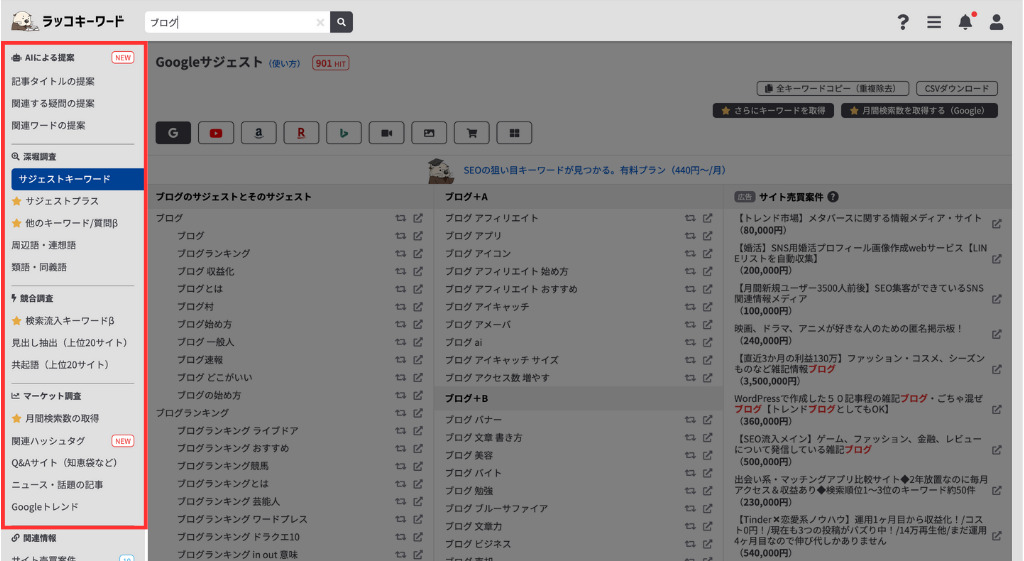Select the grid all-sources icon
This screenshot has width=1024, height=561.
coord(515,133)
